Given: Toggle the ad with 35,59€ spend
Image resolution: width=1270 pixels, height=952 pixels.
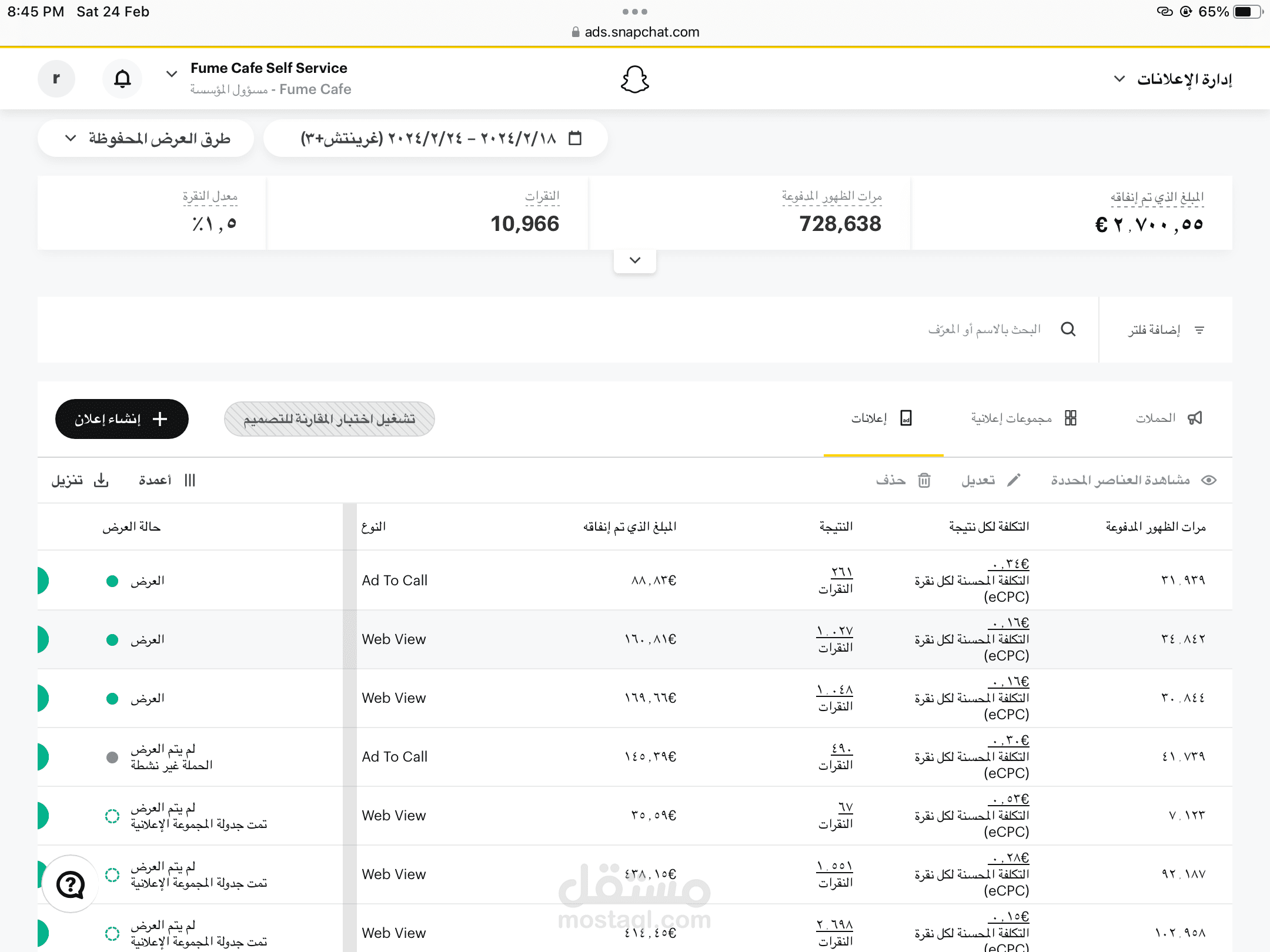Looking at the screenshot, I should pos(43,816).
